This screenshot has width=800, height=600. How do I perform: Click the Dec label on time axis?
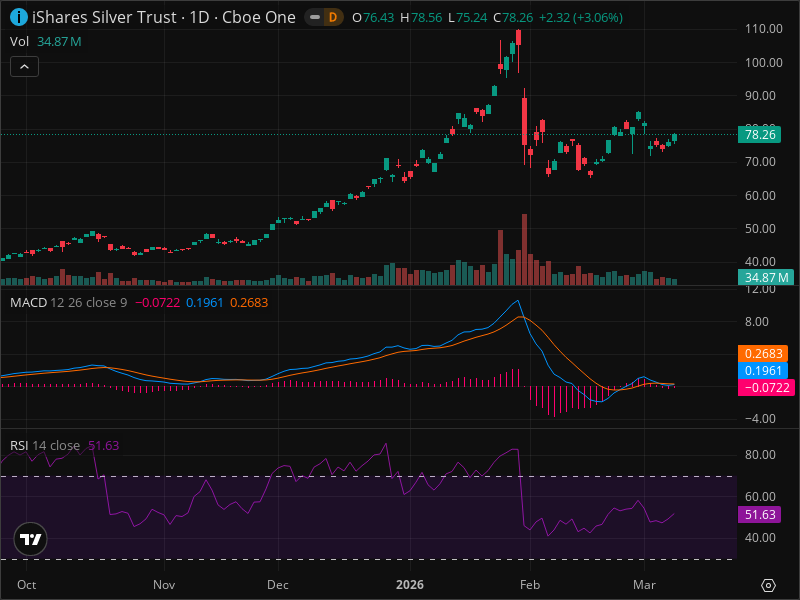(278, 585)
